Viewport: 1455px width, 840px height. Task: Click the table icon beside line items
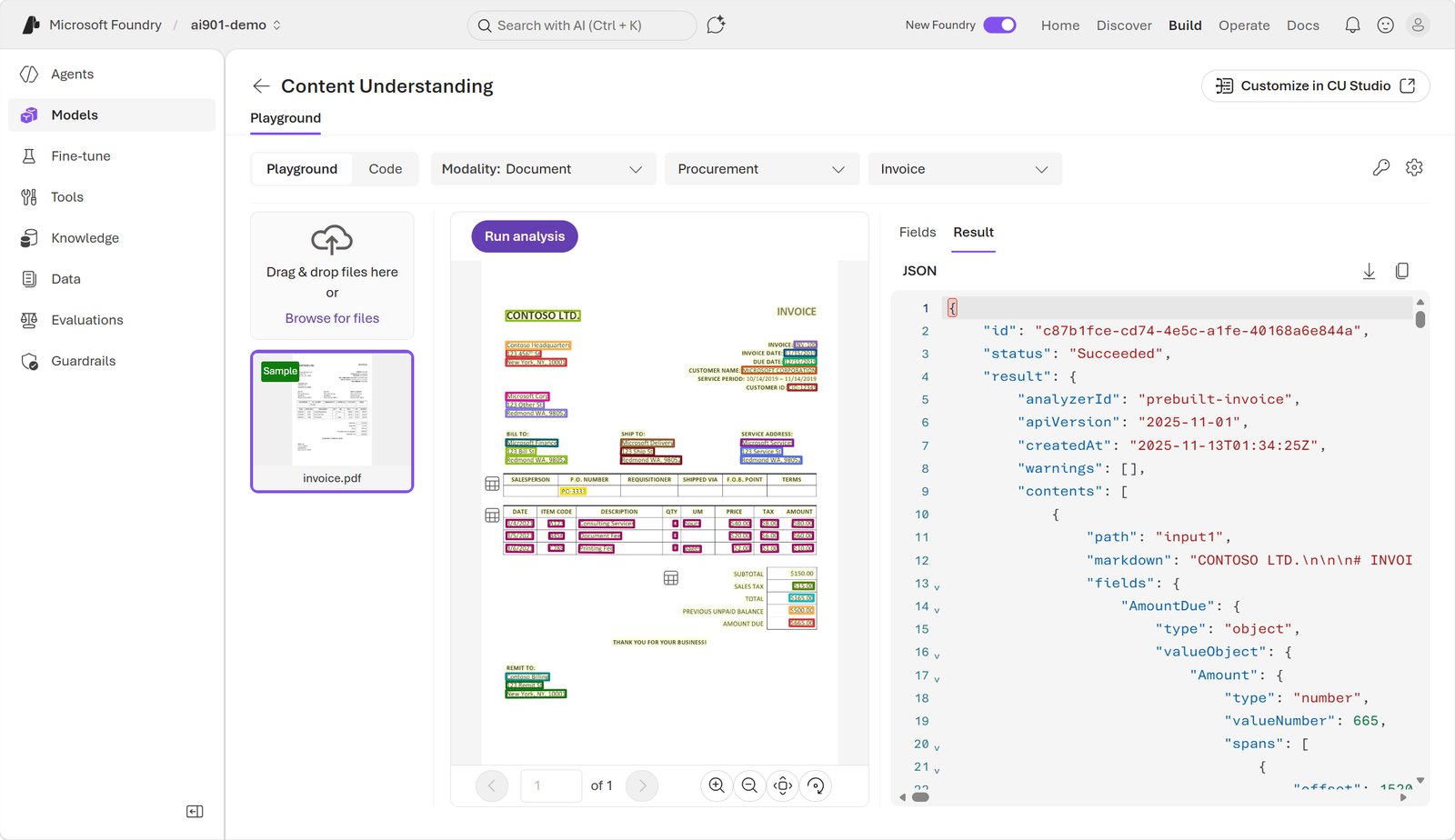coord(492,515)
